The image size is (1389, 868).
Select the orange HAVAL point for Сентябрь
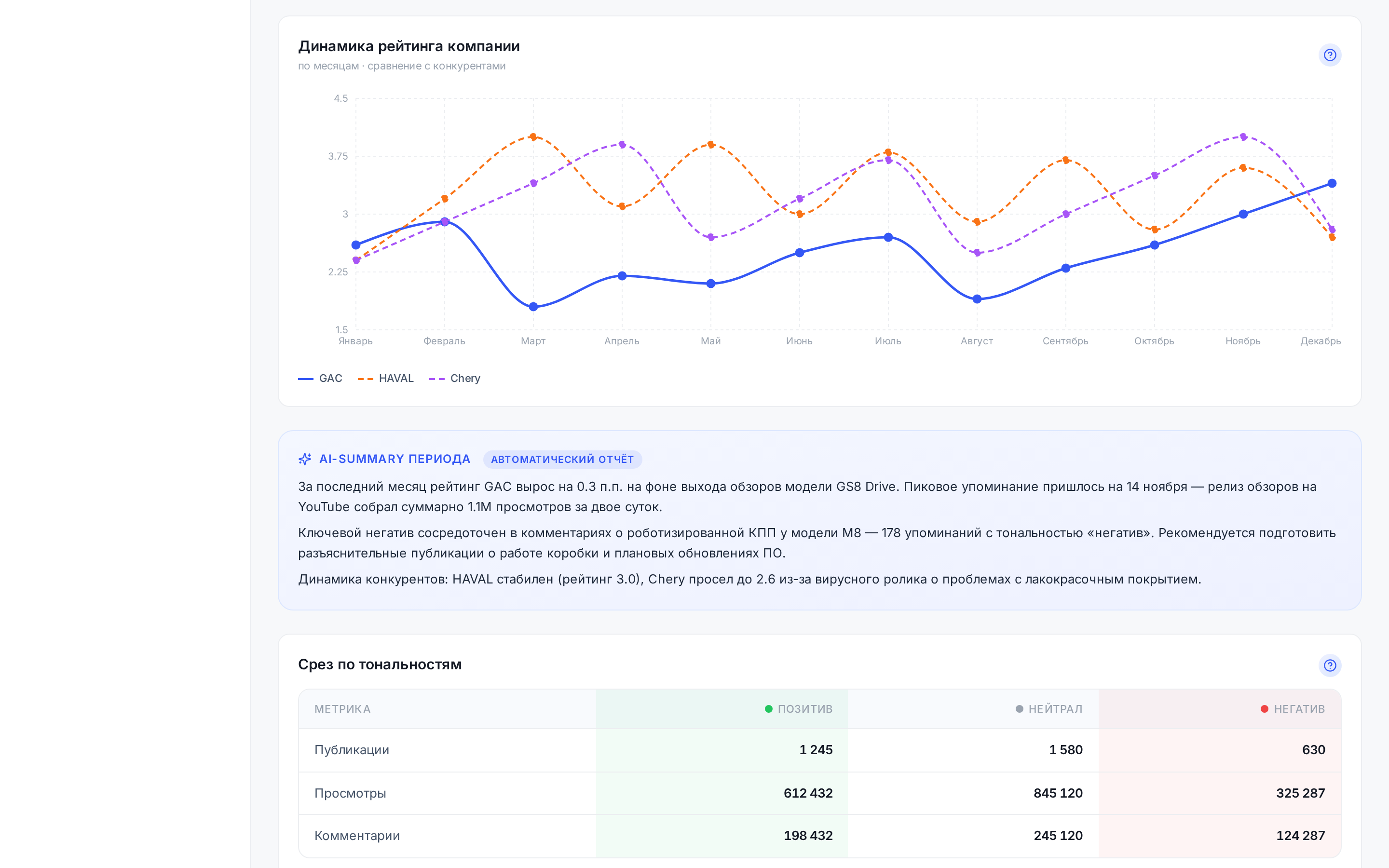1066,160
